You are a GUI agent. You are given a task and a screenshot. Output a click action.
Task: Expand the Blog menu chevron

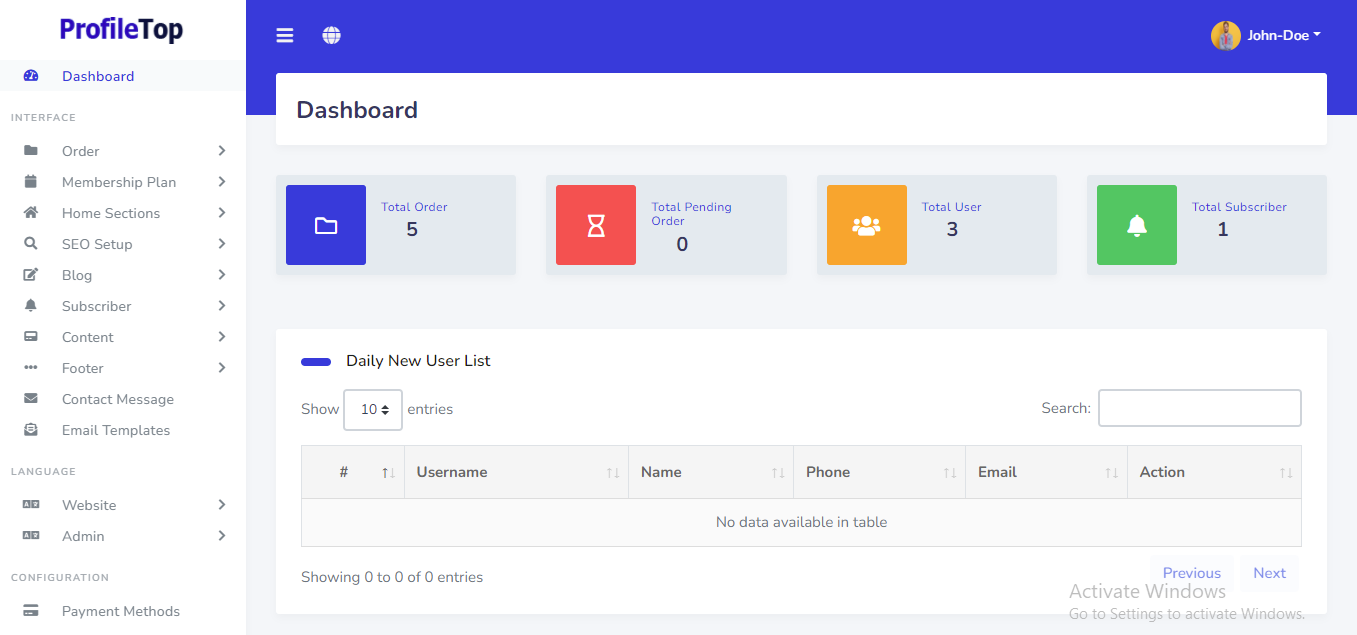(x=222, y=275)
